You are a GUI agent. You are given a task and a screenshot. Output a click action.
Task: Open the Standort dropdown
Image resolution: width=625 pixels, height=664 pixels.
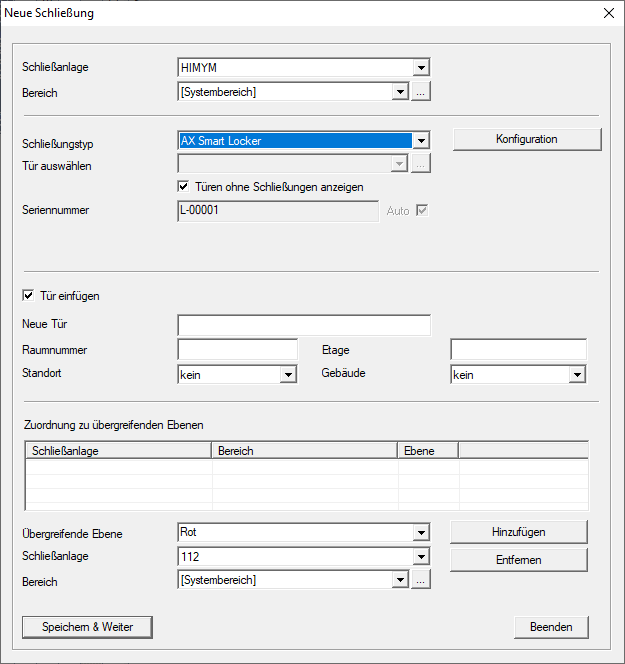coord(289,375)
